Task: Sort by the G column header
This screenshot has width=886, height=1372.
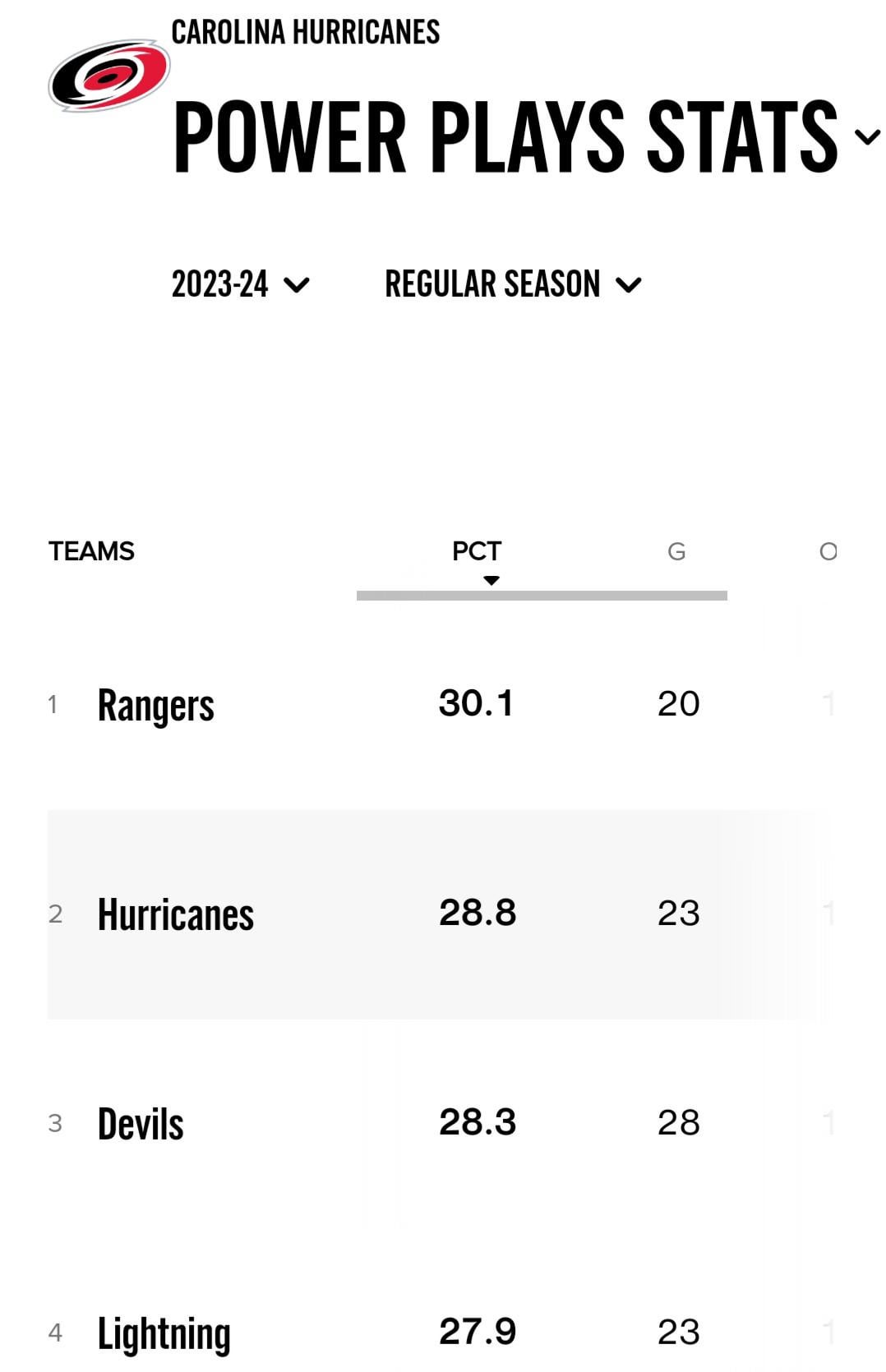Action: click(676, 551)
